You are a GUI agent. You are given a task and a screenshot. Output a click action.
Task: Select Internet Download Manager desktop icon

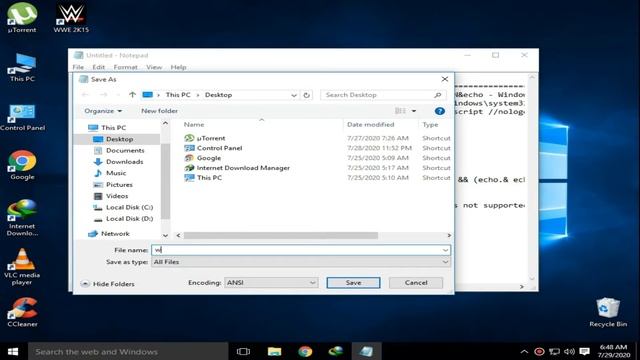click(22, 218)
